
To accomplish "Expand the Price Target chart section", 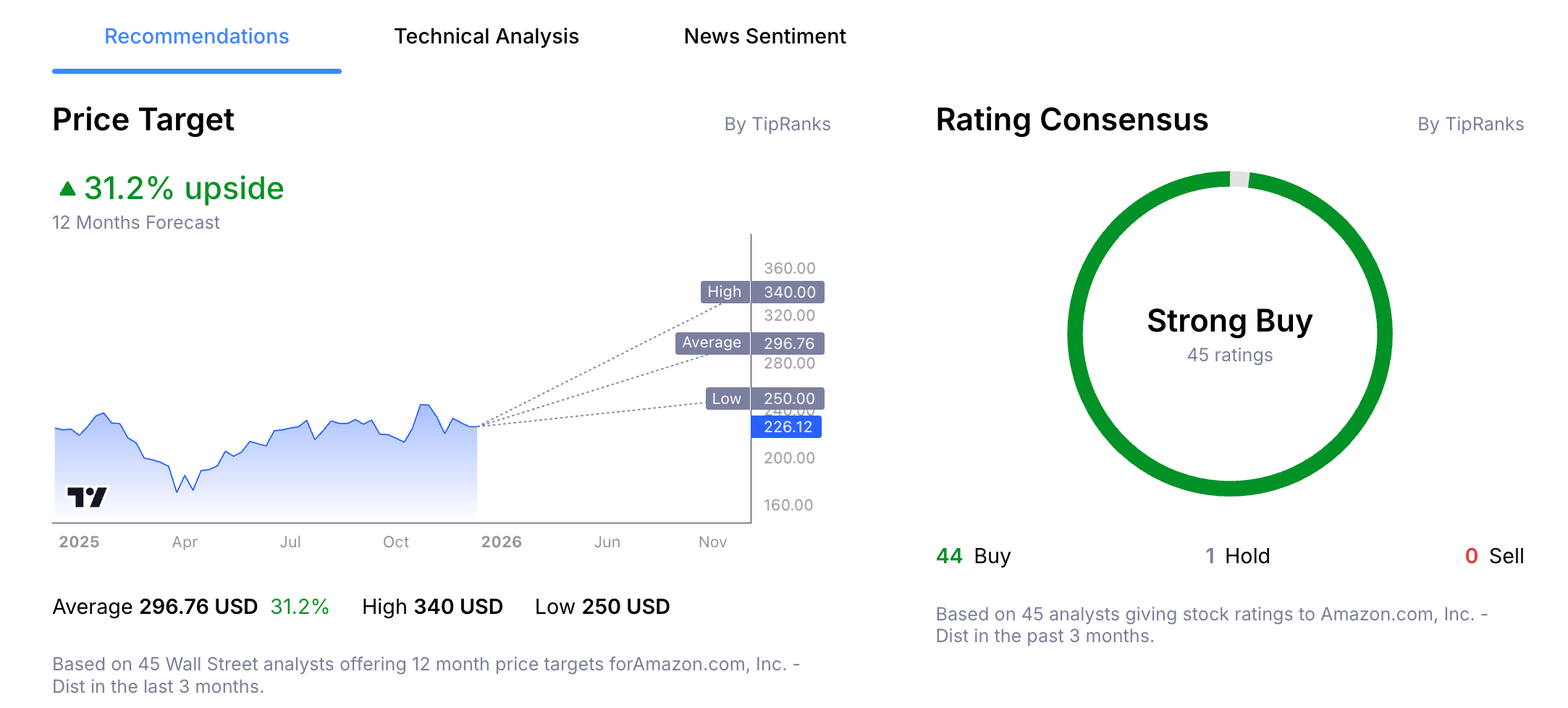I will [x=143, y=119].
